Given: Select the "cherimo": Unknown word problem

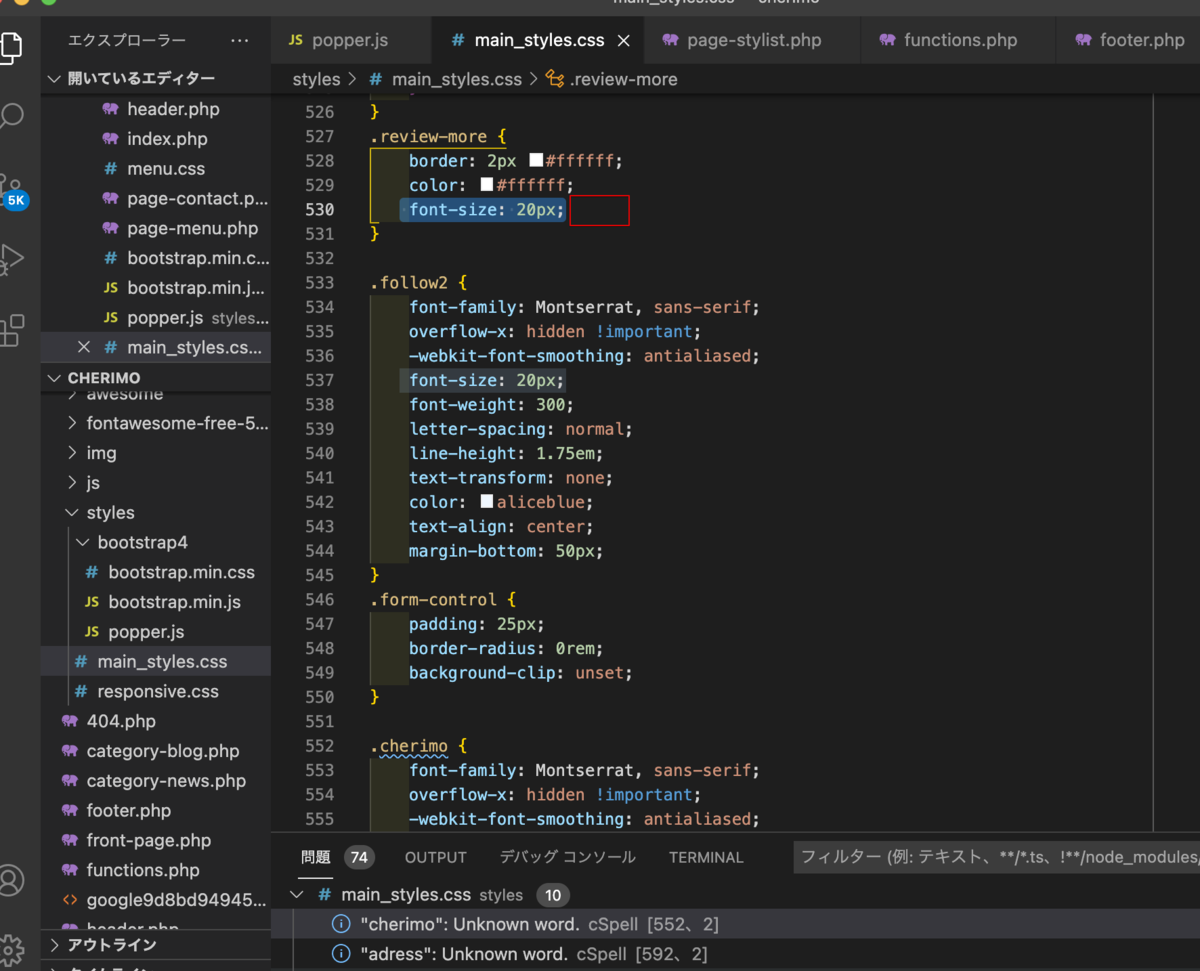Looking at the screenshot, I should tap(539, 925).
